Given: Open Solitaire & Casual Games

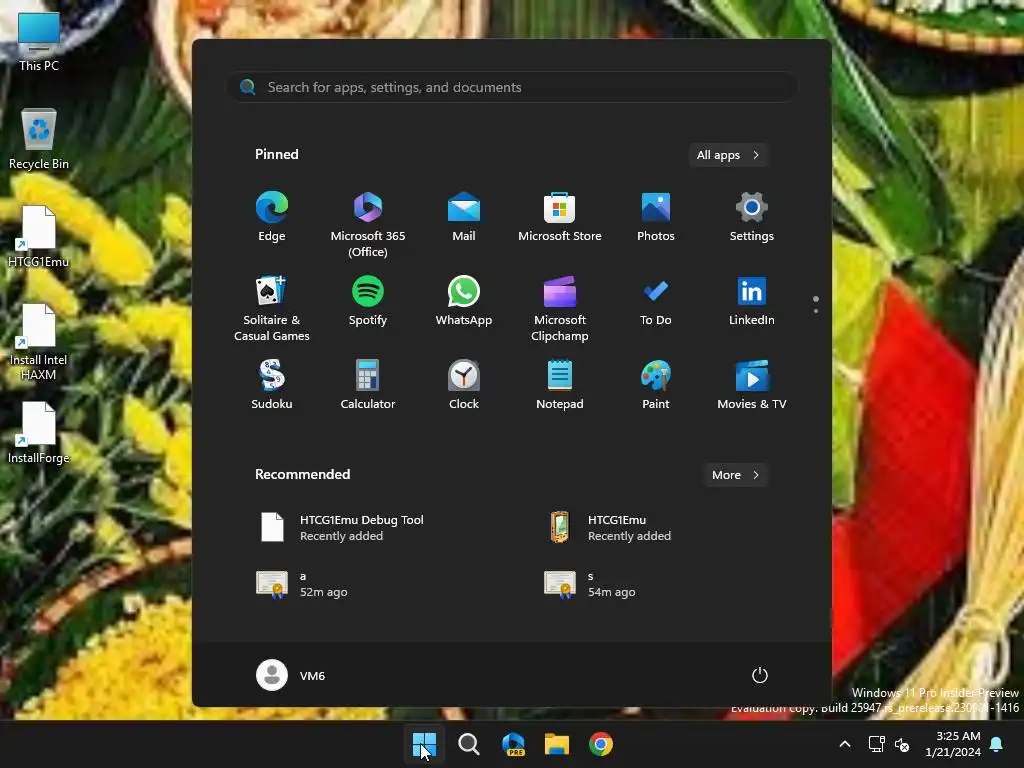Looking at the screenshot, I should (x=272, y=308).
